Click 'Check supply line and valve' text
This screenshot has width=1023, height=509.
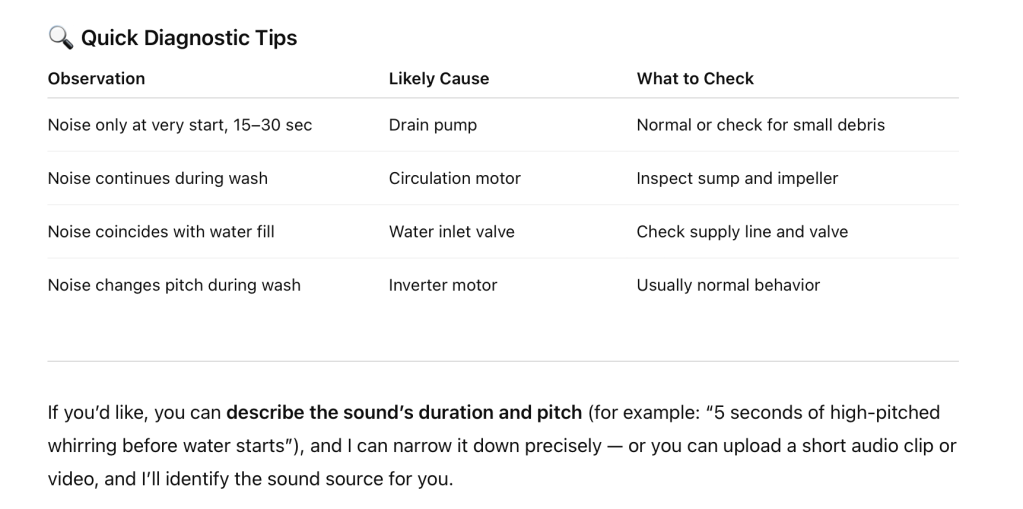coord(742,231)
